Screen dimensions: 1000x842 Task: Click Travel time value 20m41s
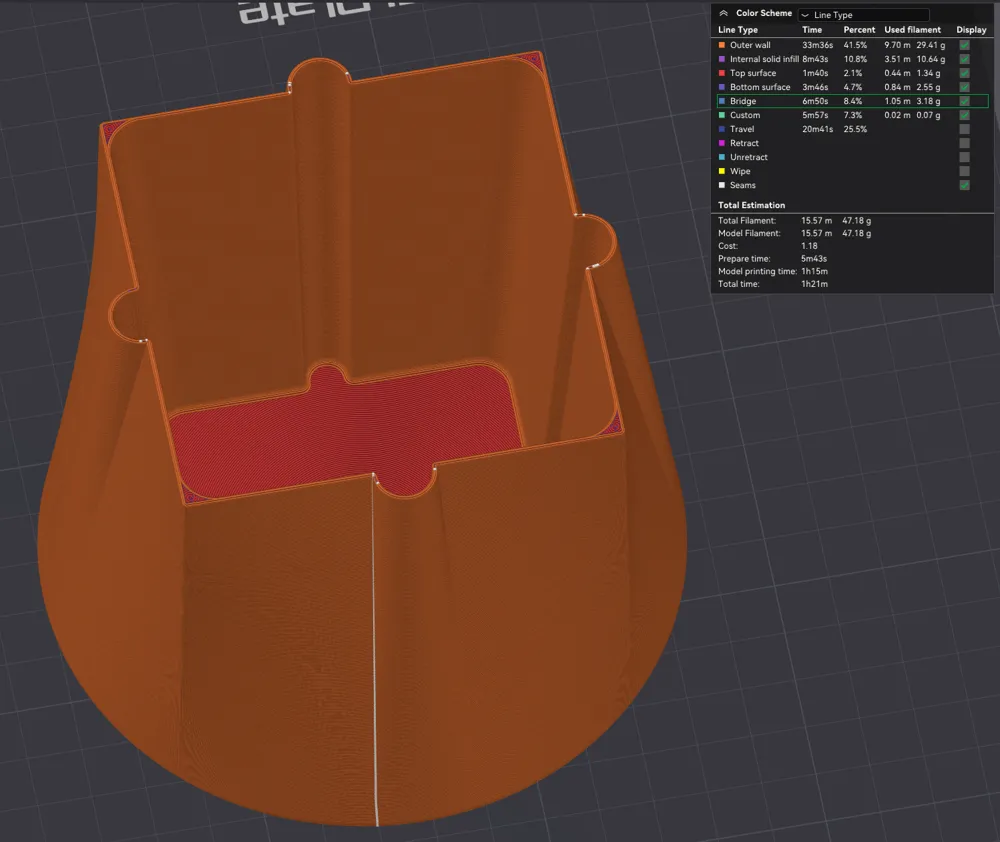coord(818,129)
